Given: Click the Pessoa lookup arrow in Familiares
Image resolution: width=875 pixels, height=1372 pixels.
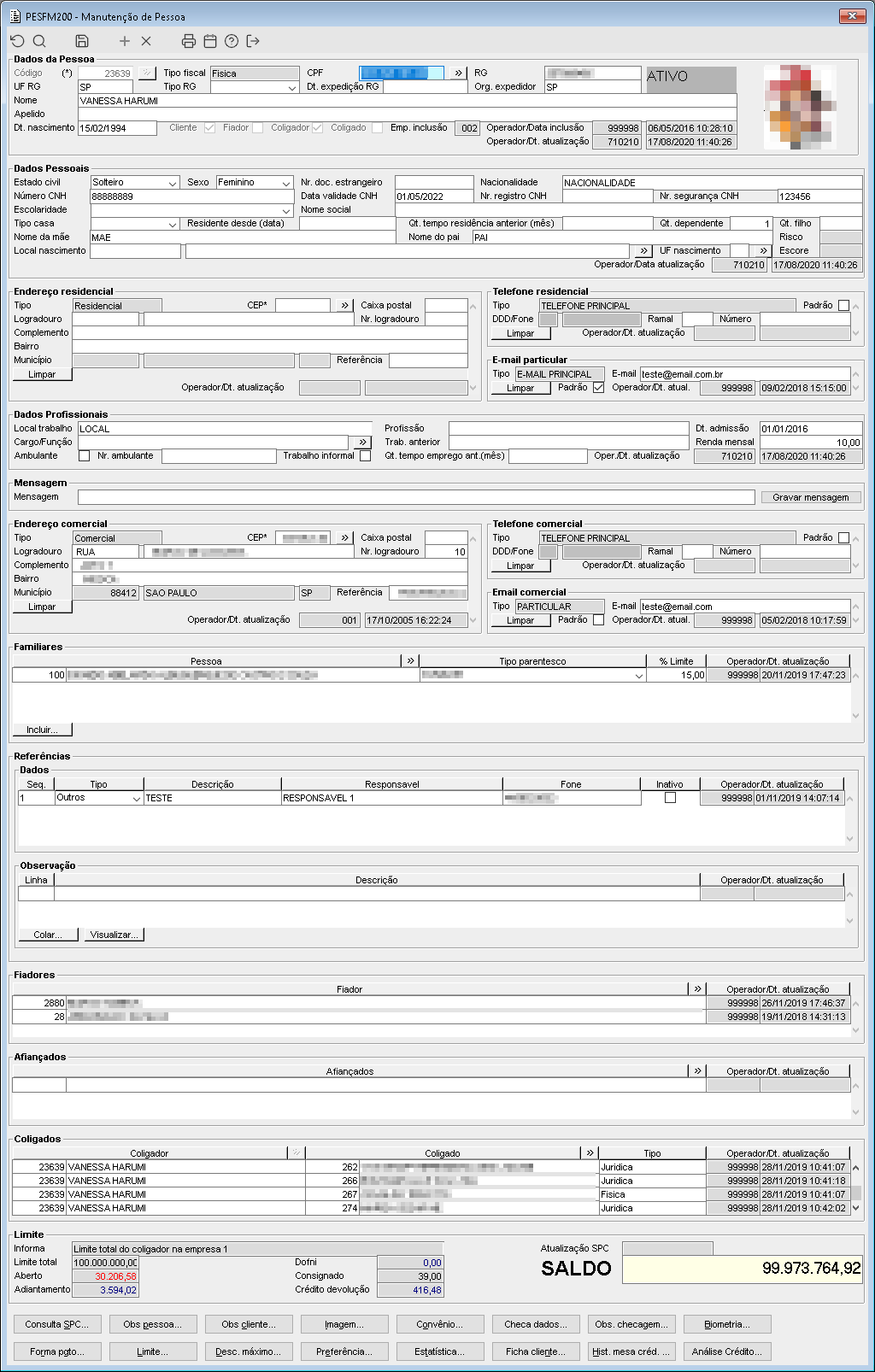Looking at the screenshot, I should [x=410, y=661].
